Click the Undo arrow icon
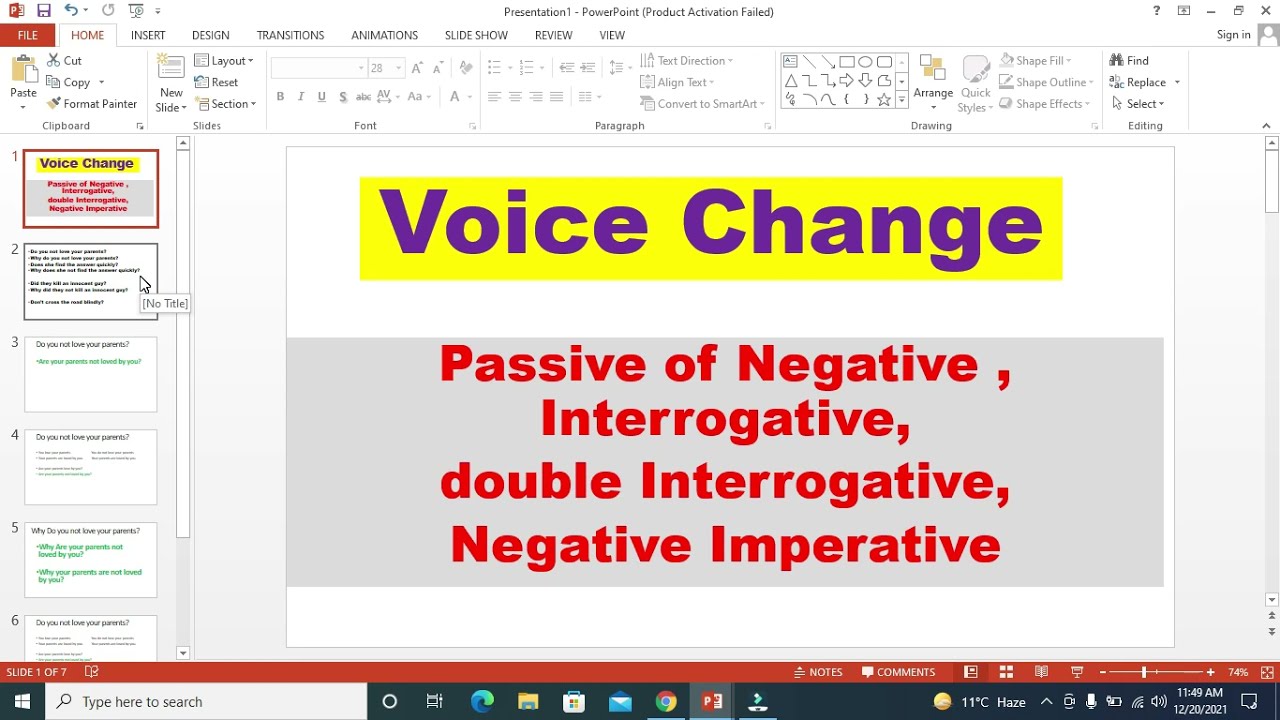The image size is (1280, 720). click(71, 11)
